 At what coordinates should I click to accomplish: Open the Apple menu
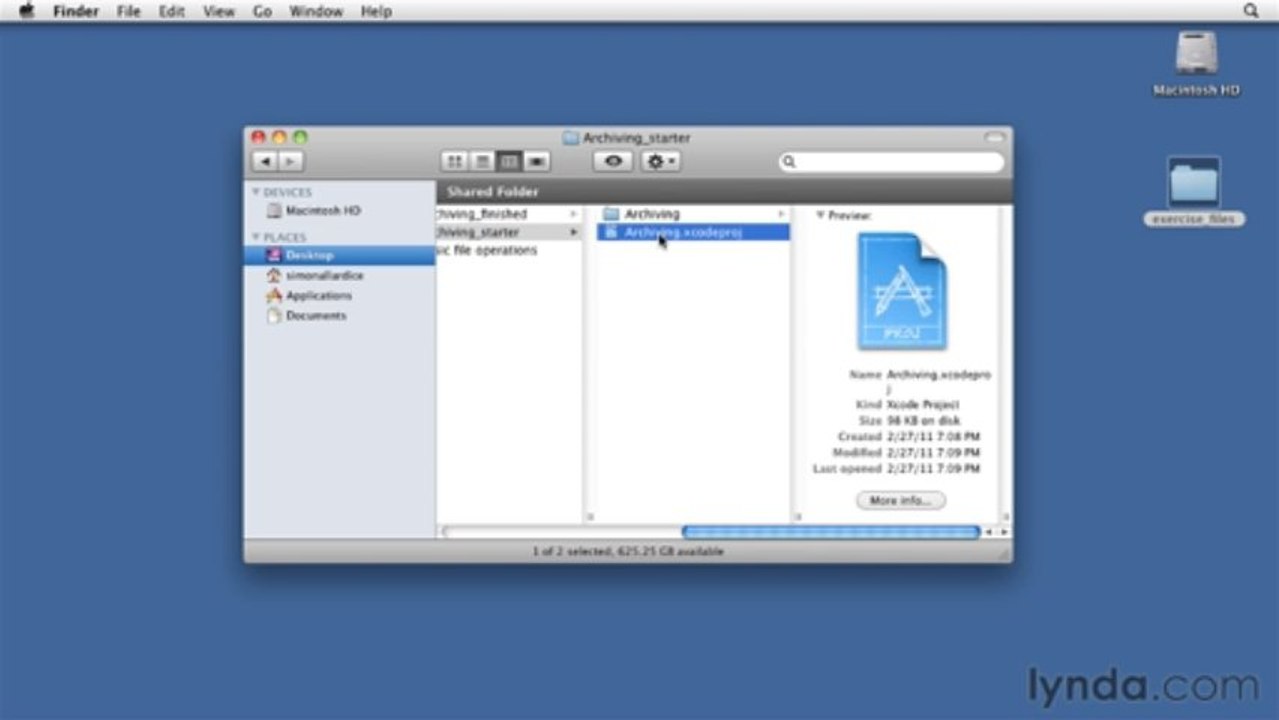27,11
